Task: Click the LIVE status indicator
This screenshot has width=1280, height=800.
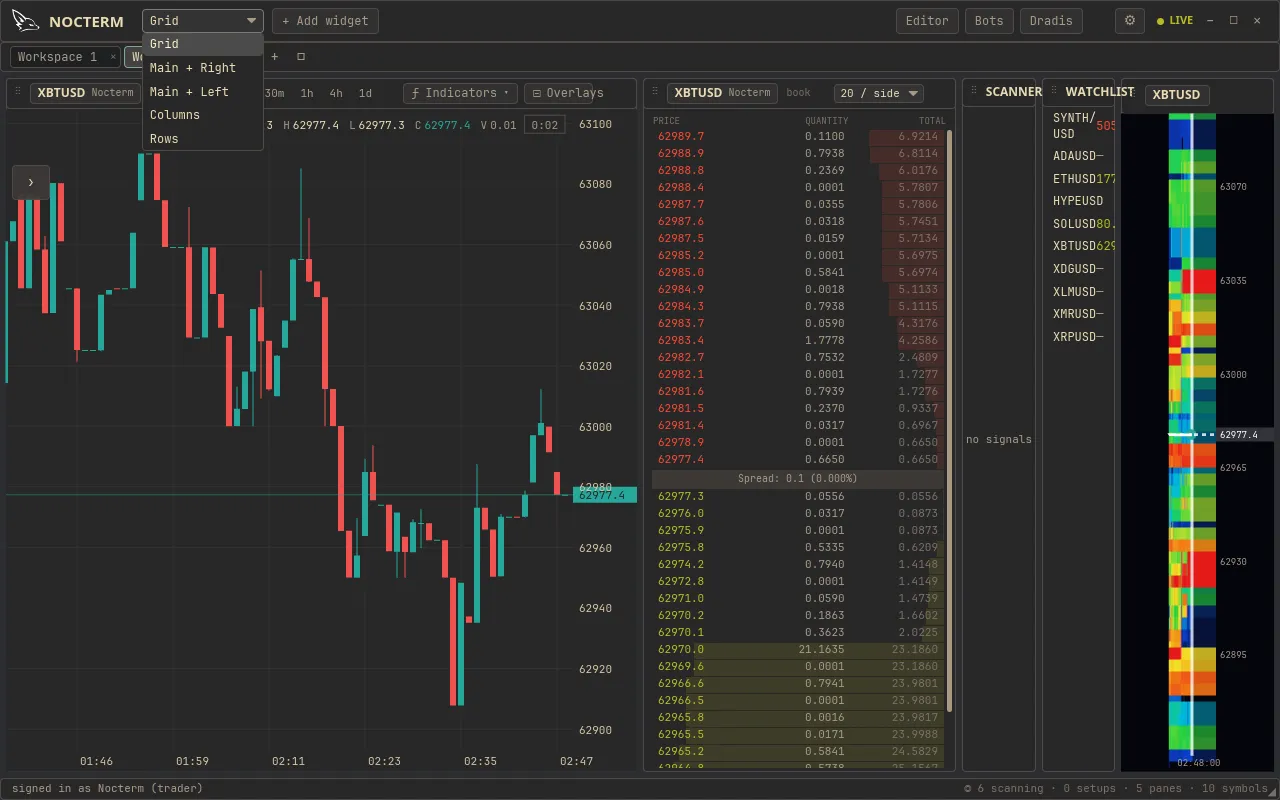Action: [x=1175, y=21]
